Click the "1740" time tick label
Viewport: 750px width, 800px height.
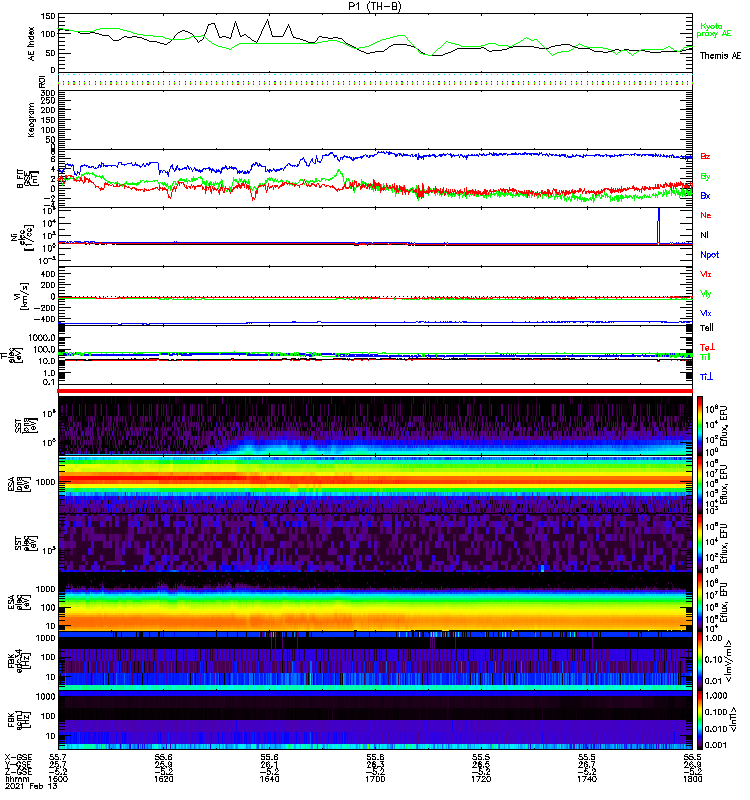[x=587, y=779]
